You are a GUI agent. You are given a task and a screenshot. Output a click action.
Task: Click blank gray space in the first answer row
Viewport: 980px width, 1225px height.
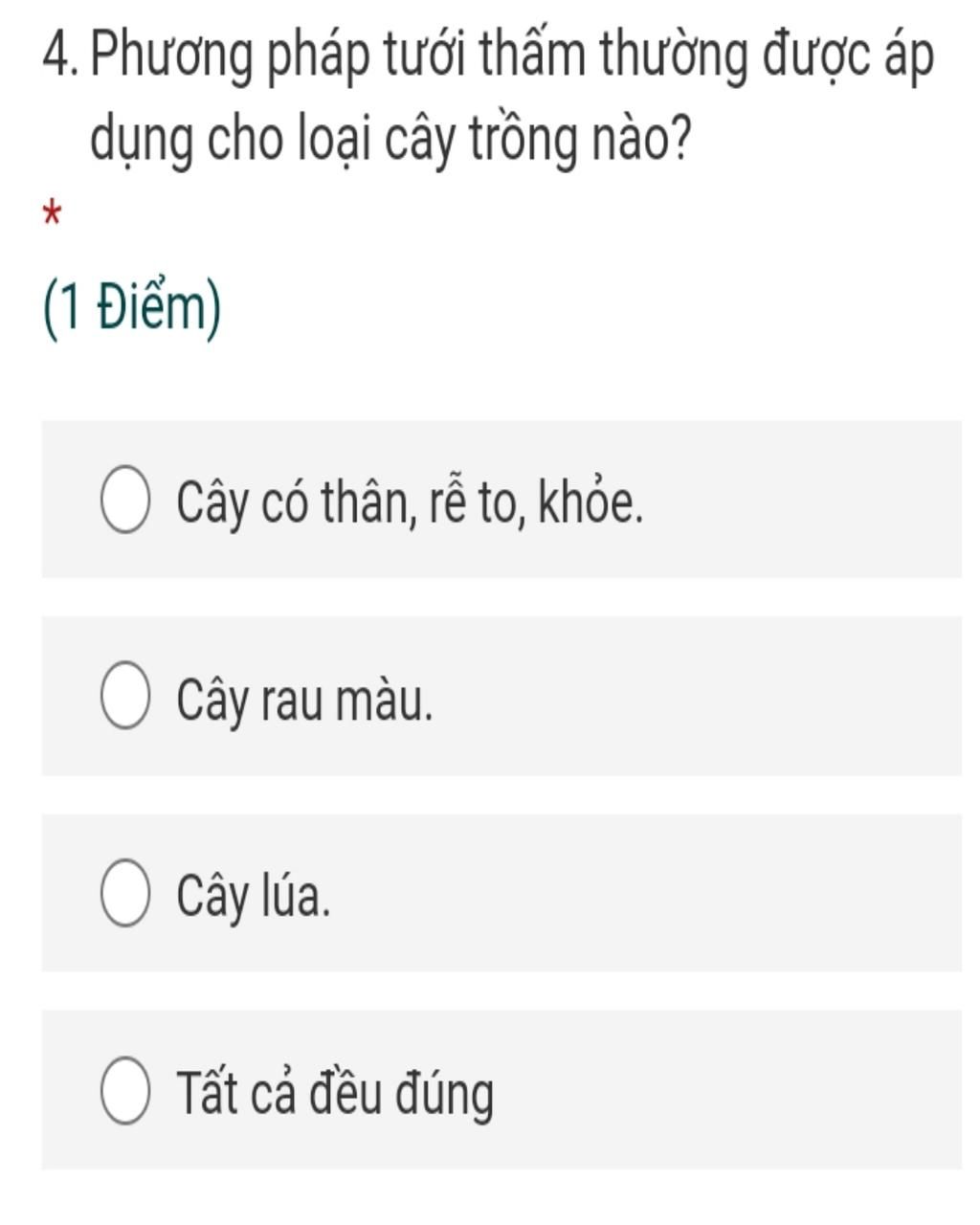[804, 500]
